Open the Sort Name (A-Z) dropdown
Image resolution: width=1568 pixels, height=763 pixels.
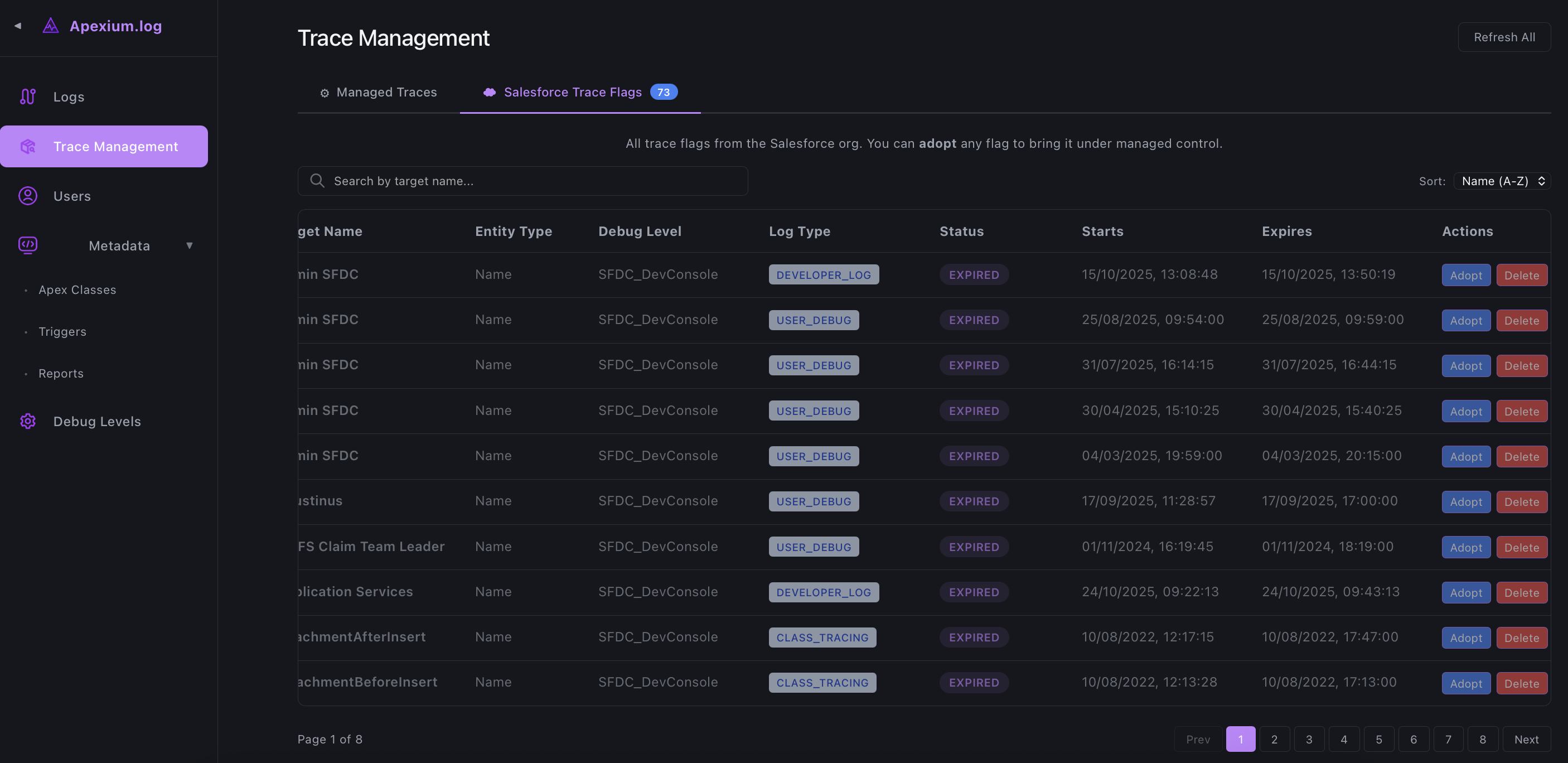(x=1502, y=181)
